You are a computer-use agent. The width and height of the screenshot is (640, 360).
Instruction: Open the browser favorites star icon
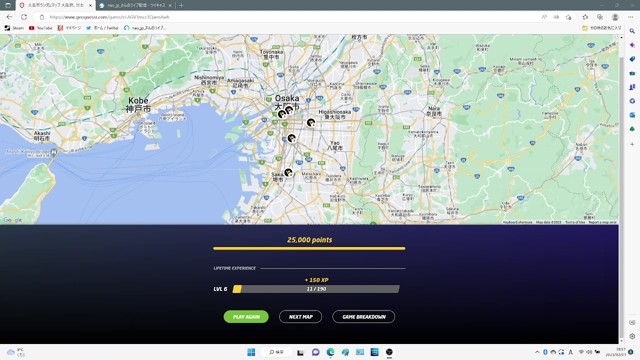[x=585, y=17]
